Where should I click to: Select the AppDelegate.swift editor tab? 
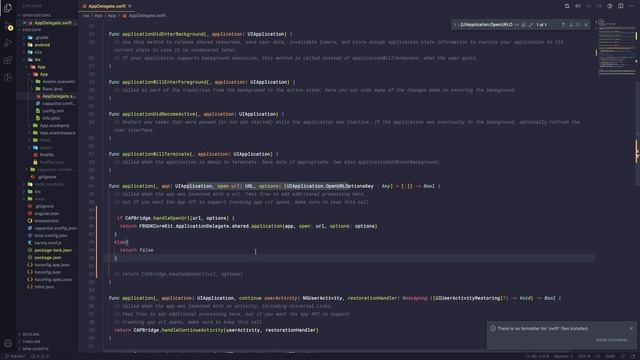106,6
